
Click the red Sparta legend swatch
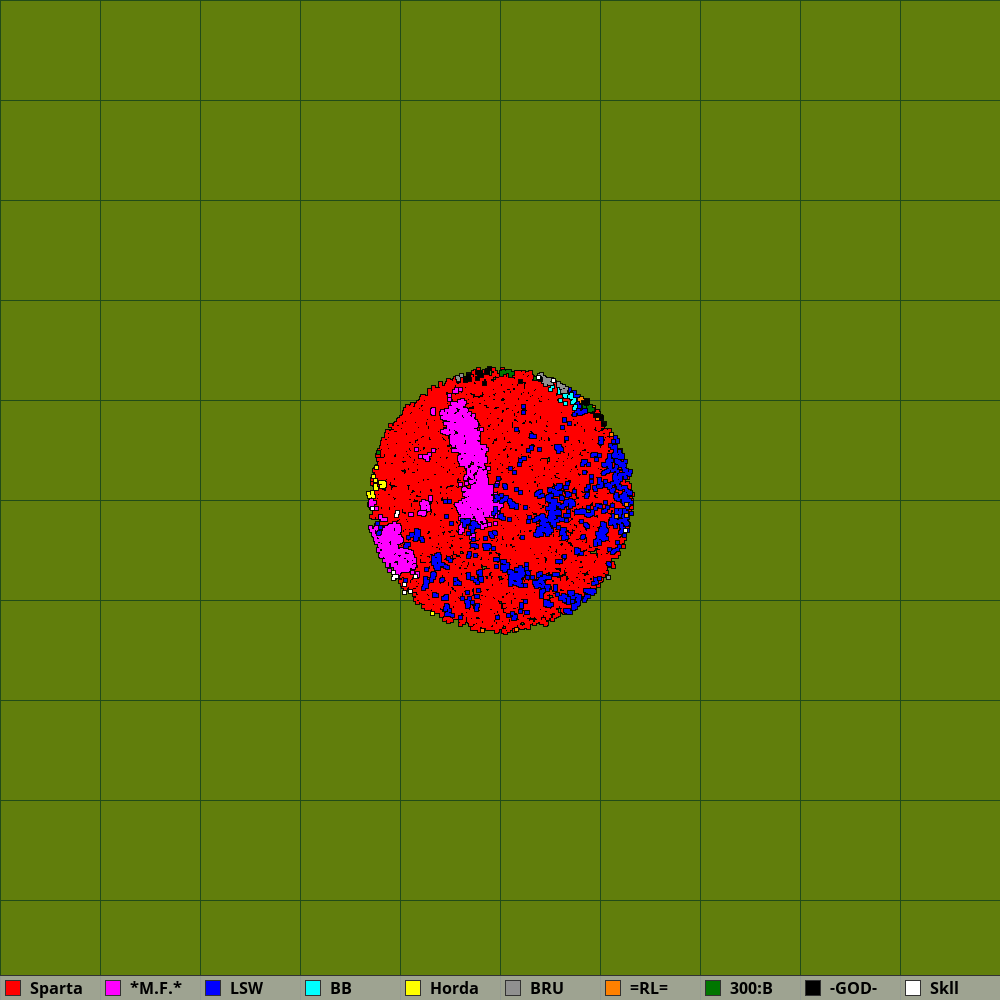[x=13, y=988]
